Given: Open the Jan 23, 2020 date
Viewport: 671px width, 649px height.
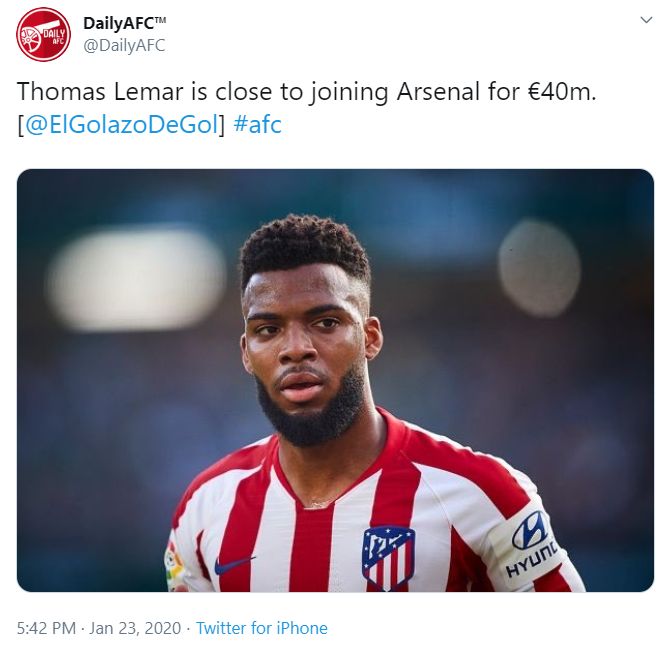Looking at the screenshot, I should click(135, 628).
